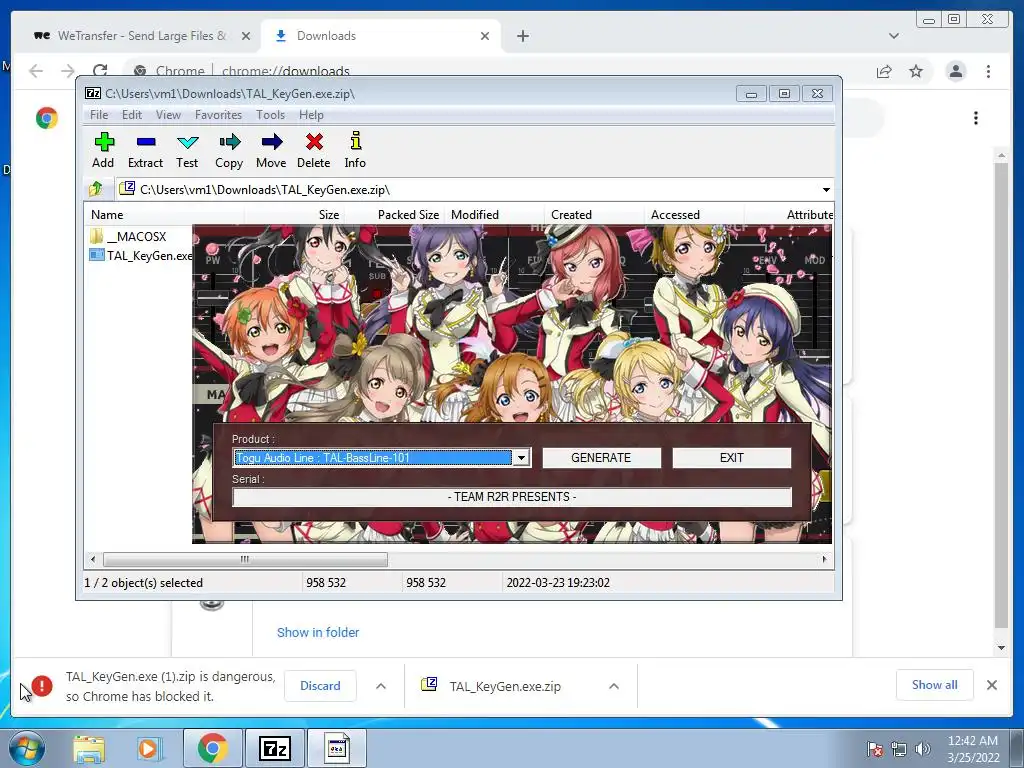Open a new Chrome tab
The height and width of the screenshot is (768, 1024).
[522, 36]
